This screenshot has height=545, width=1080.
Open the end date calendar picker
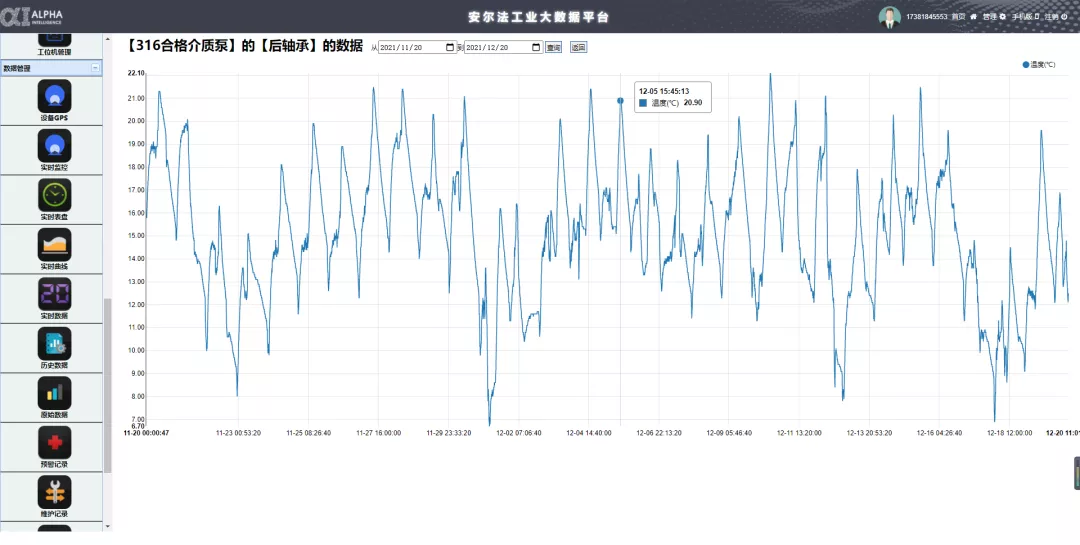tap(536, 47)
